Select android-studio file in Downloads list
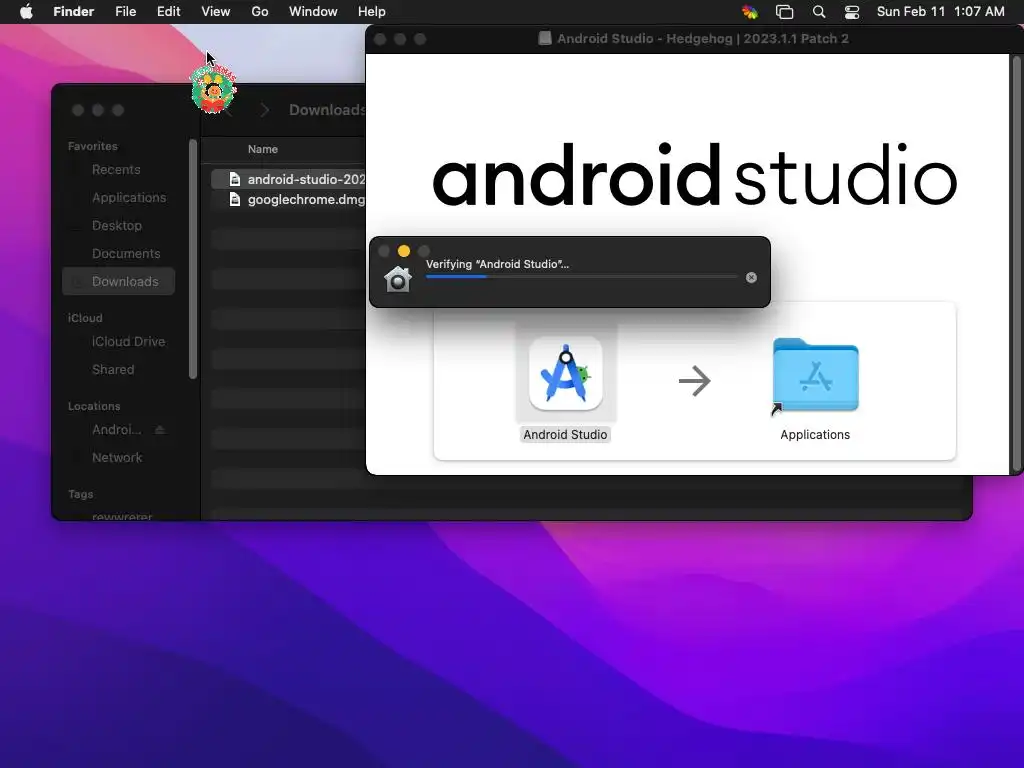The height and width of the screenshot is (768, 1024). tap(288, 179)
